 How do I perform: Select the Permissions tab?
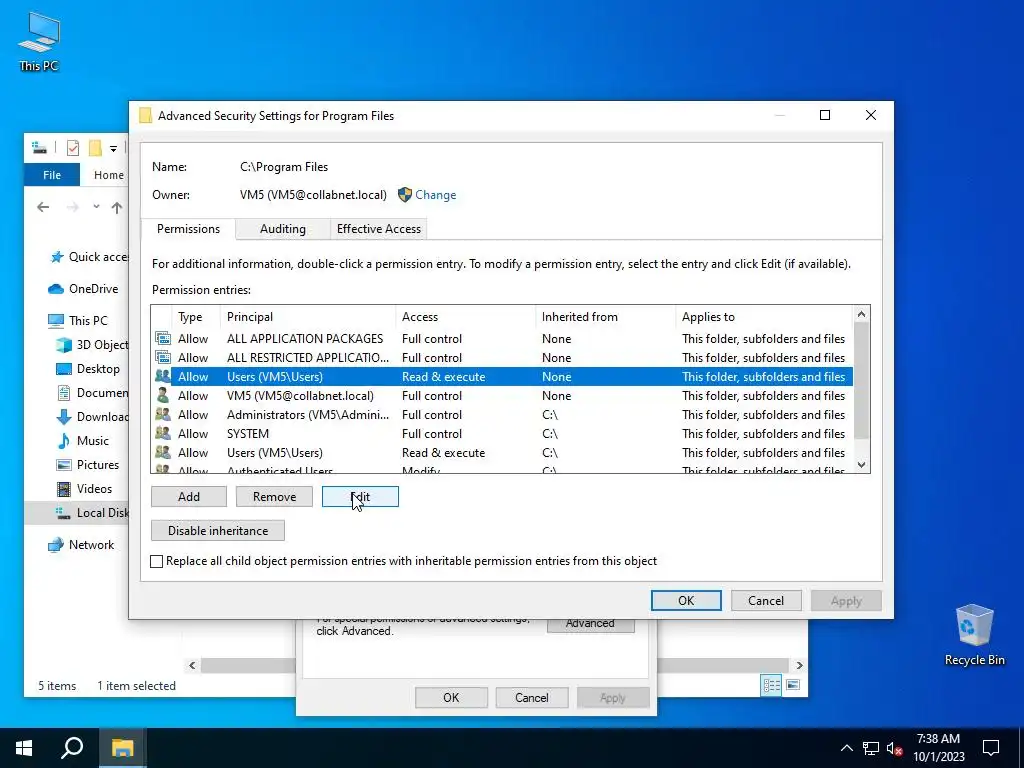tap(188, 229)
